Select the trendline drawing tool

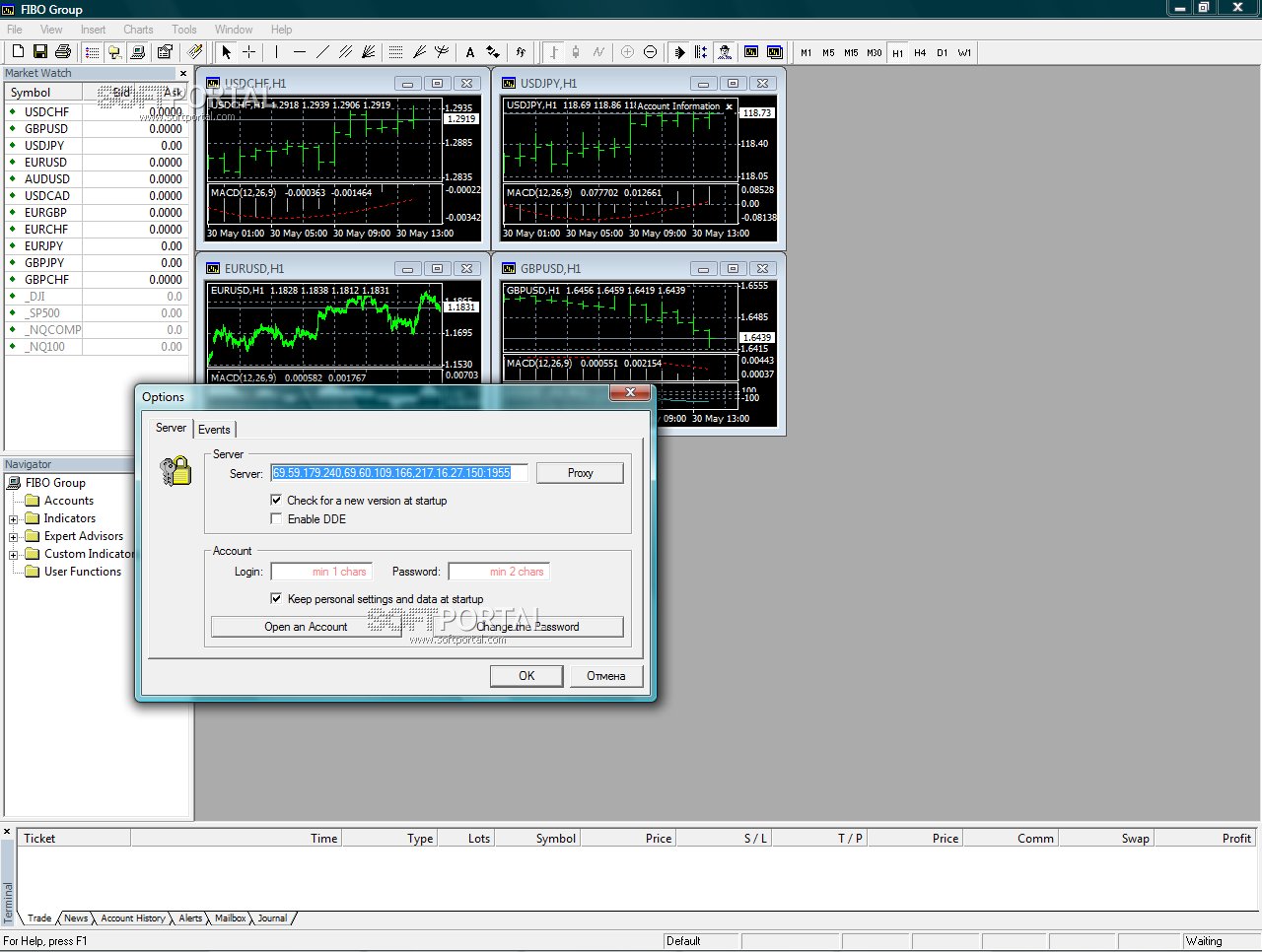(x=322, y=52)
